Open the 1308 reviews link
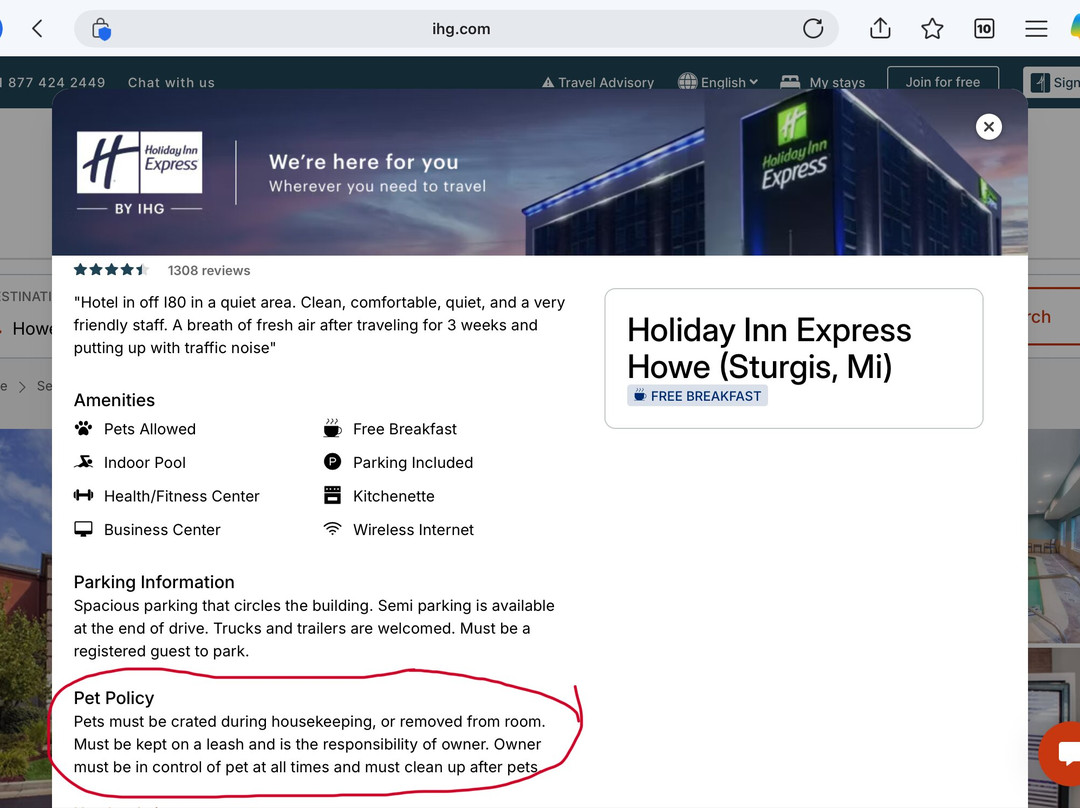 [209, 271]
